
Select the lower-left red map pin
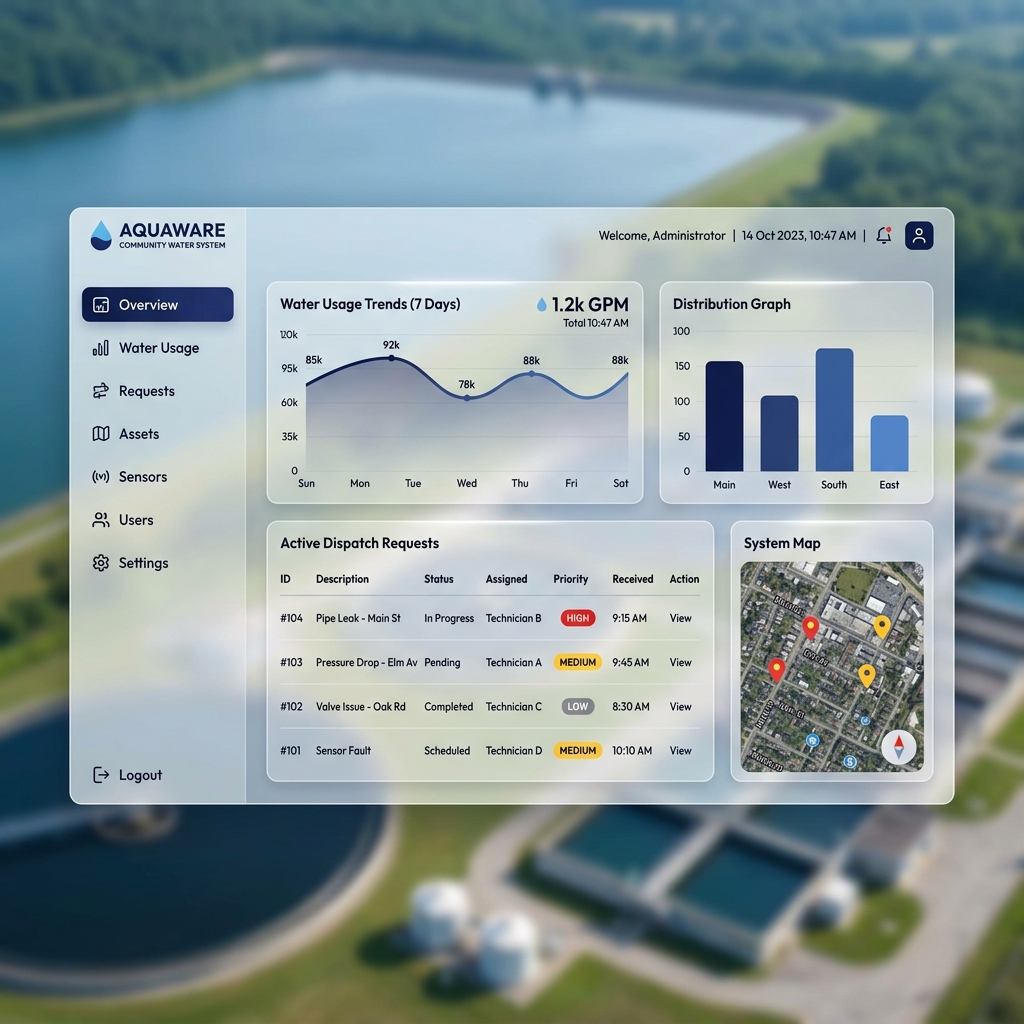pos(776,670)
